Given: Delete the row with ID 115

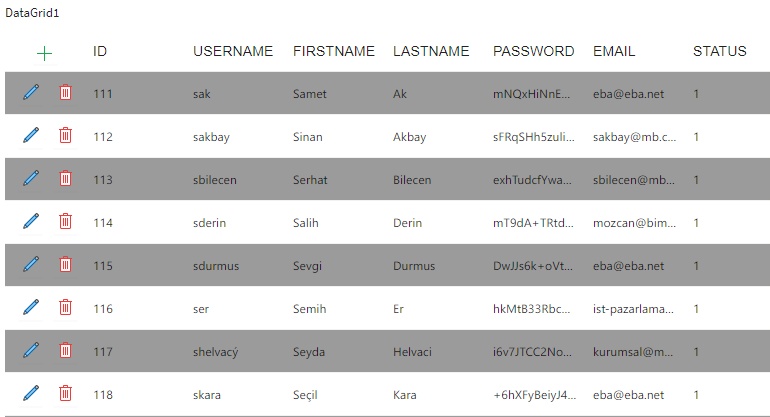Looking at the screenshot, I should pyautogui.click(x=65, y=265).
